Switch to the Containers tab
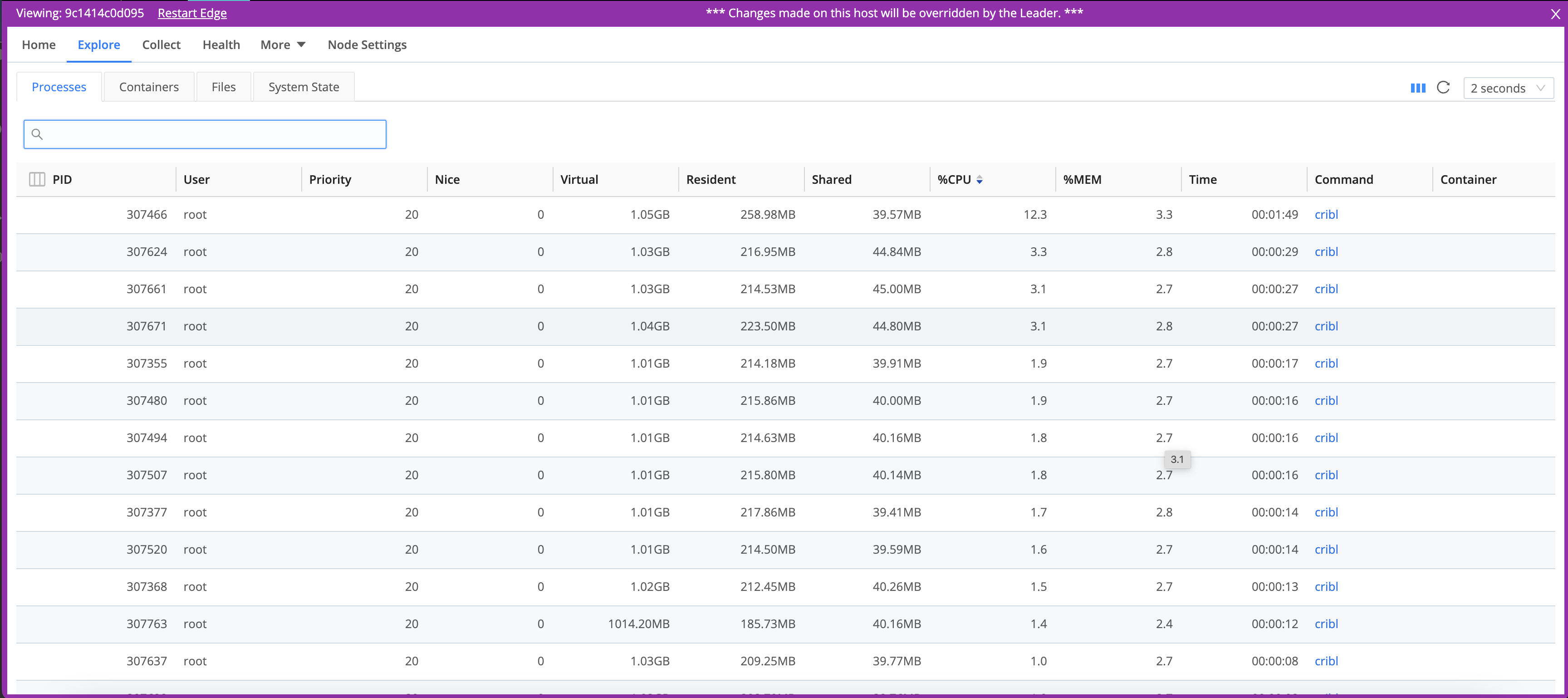 (148, 87)
